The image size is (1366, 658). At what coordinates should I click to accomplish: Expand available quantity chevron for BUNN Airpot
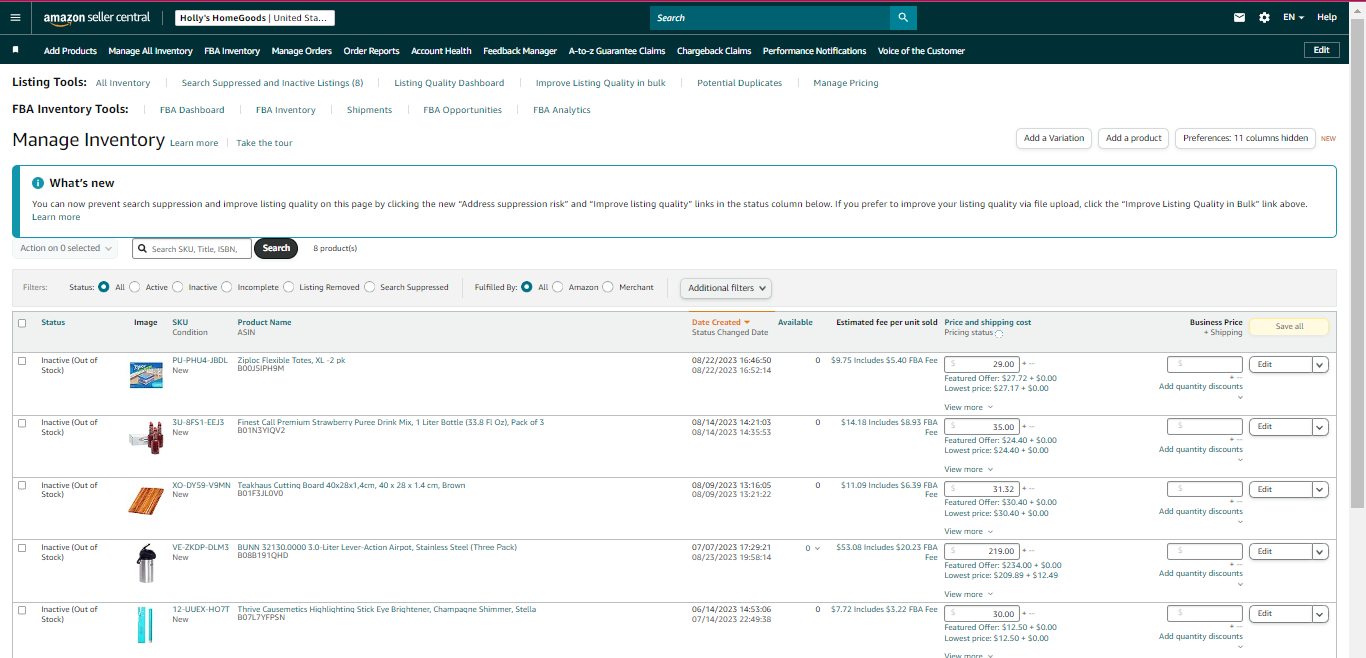click(x=817, y=548)
